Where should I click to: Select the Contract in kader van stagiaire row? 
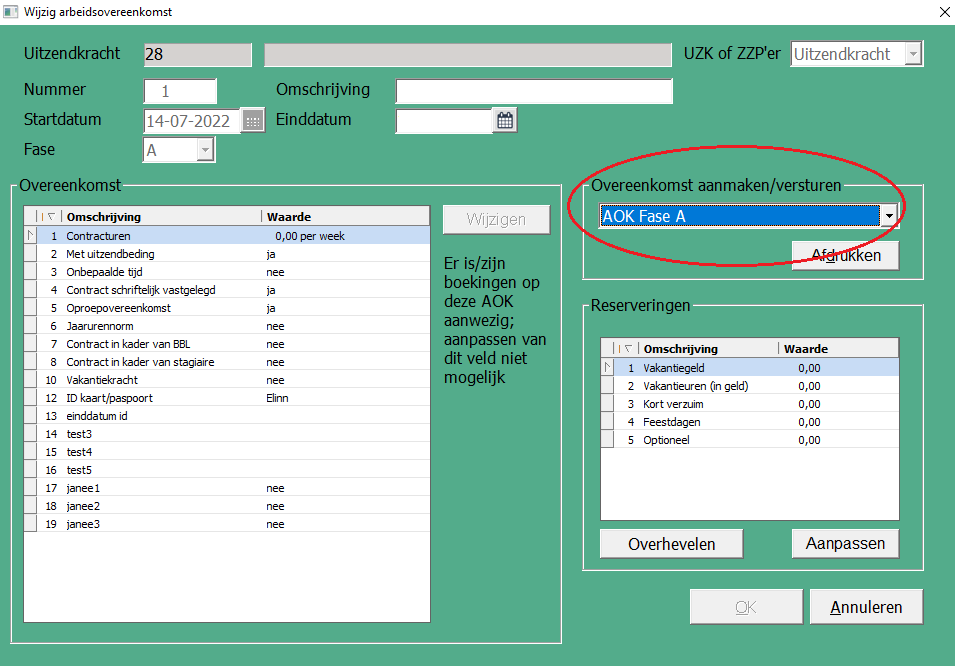pyautogui.click(x=227, y=362)
